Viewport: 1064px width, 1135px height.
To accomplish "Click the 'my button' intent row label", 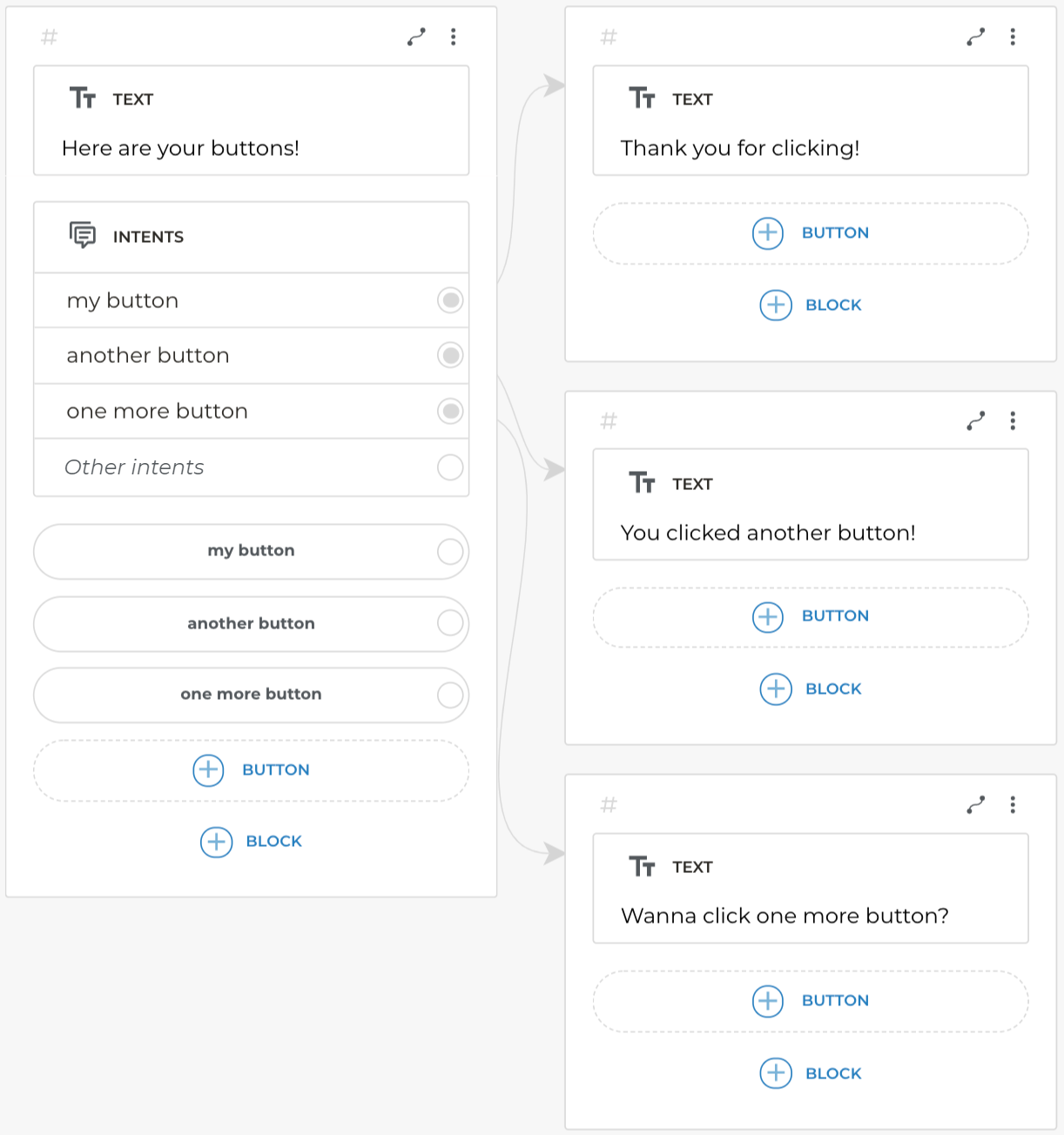I will click(x=123, y=300).
